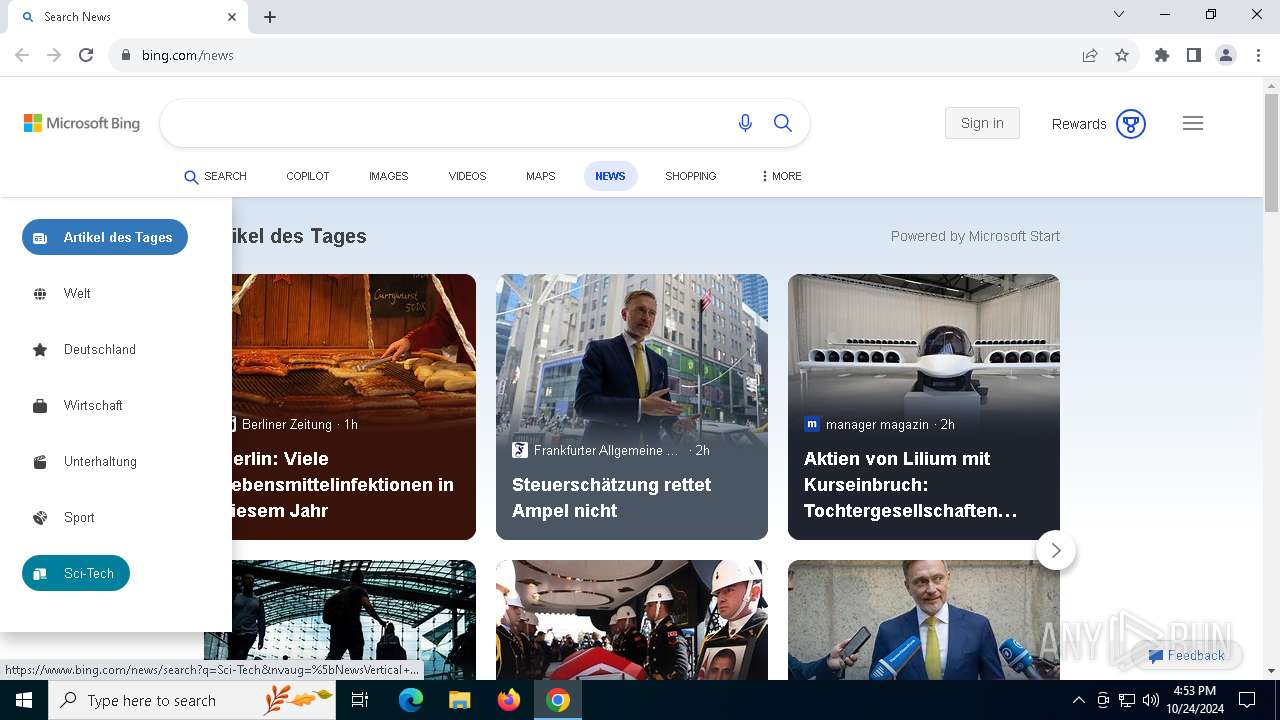Click Powered by Microsoft Start text
The width and height of the screenshot is (1280, 720).
(x=975, y=236)
